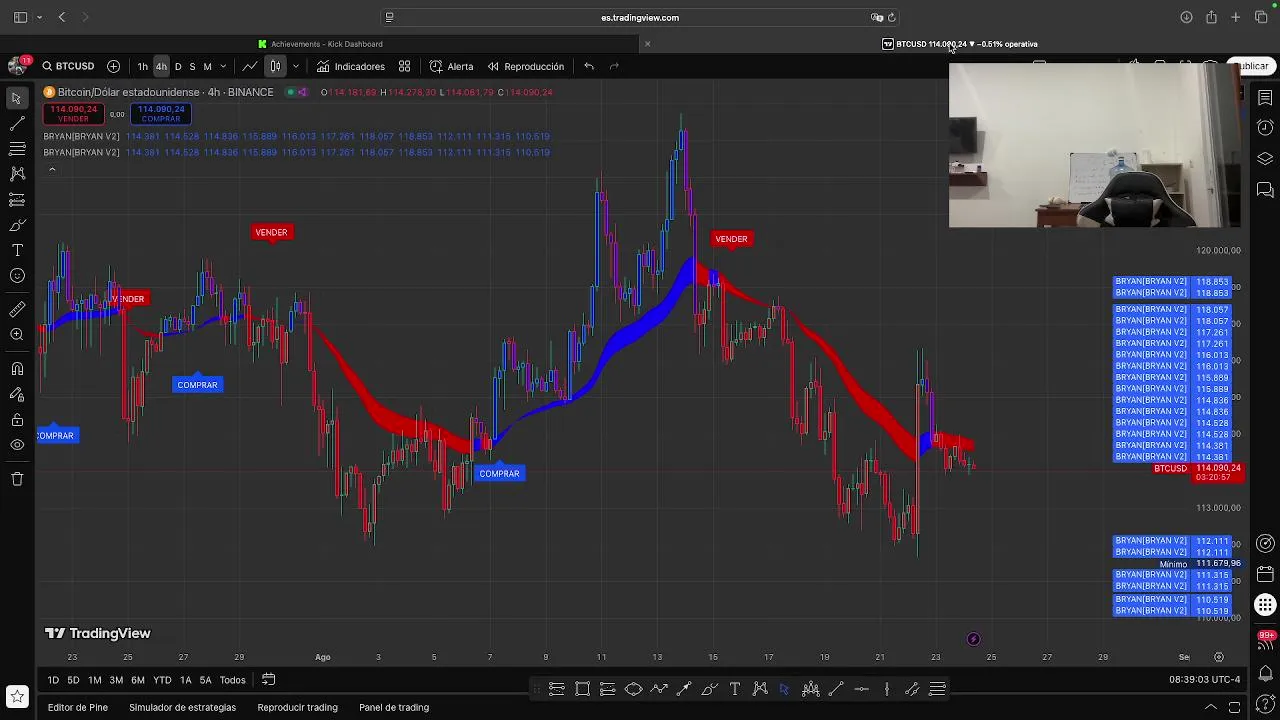
Task: Expand the chart style dropdown arrow
Action: (x=295, y=67)
